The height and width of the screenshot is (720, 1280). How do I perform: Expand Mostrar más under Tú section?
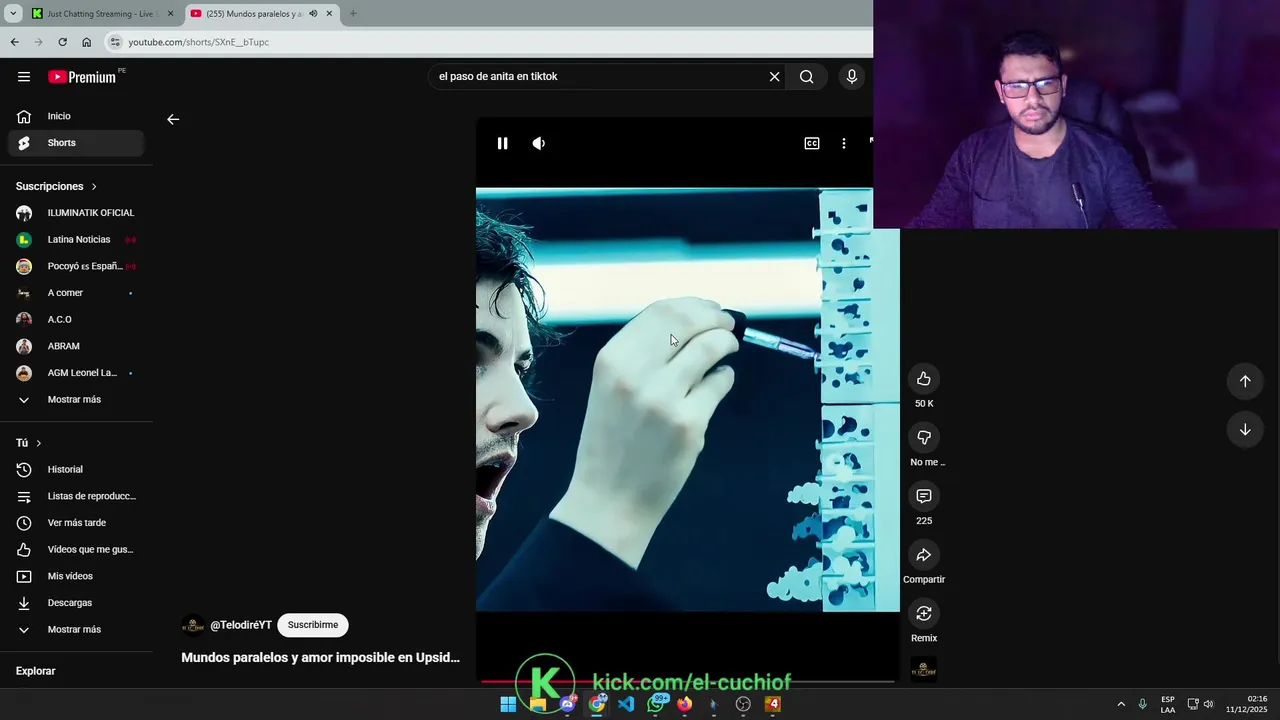click(x=76, y=629)
